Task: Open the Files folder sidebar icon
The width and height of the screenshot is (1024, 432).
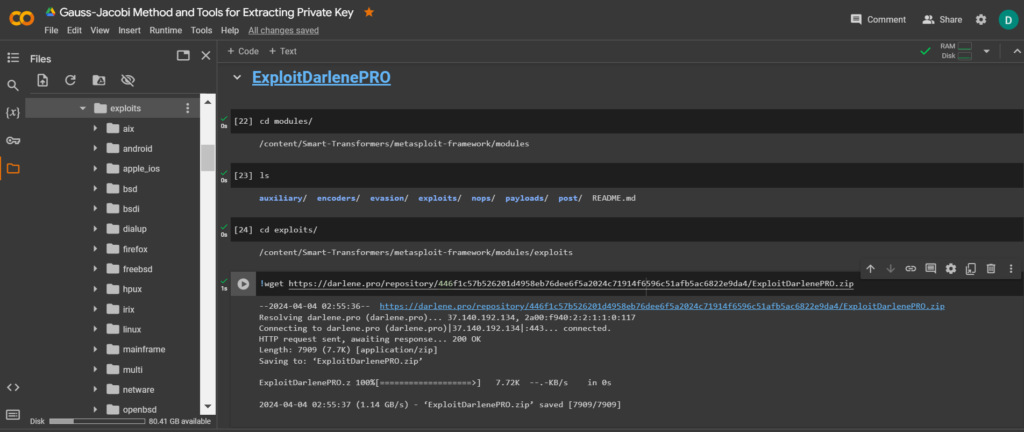Action: [12, 168]
